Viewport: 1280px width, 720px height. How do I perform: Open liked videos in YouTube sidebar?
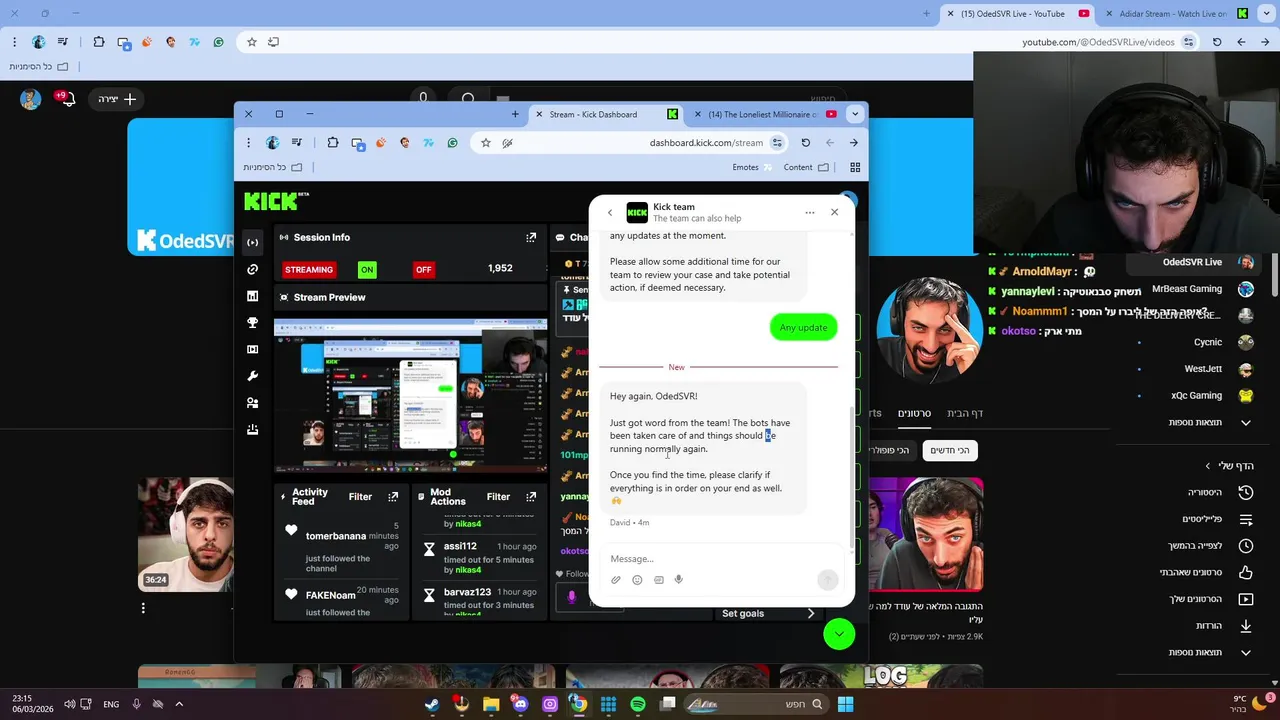1206,572
